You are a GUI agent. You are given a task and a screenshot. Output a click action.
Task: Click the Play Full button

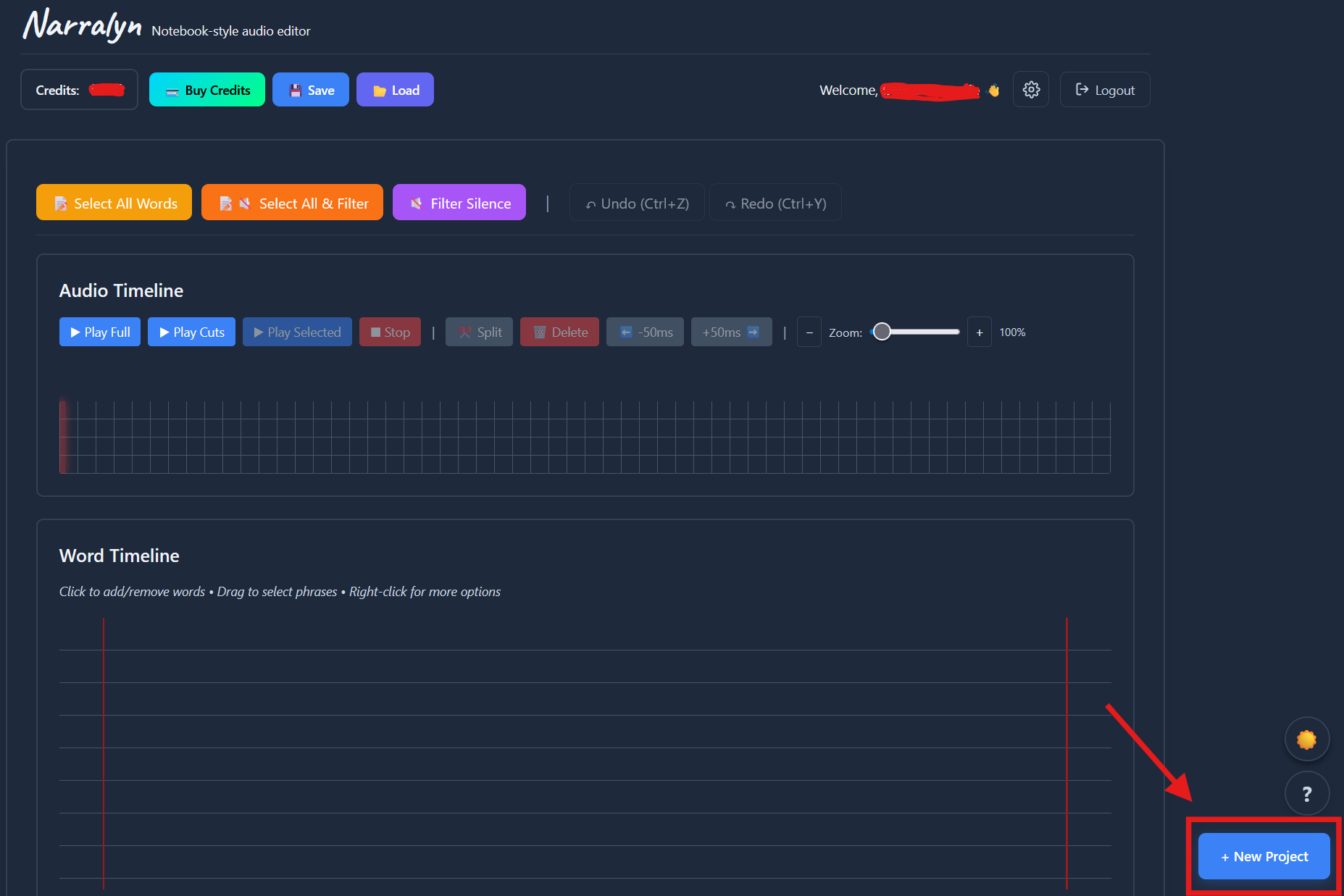[x=100, y=332]
